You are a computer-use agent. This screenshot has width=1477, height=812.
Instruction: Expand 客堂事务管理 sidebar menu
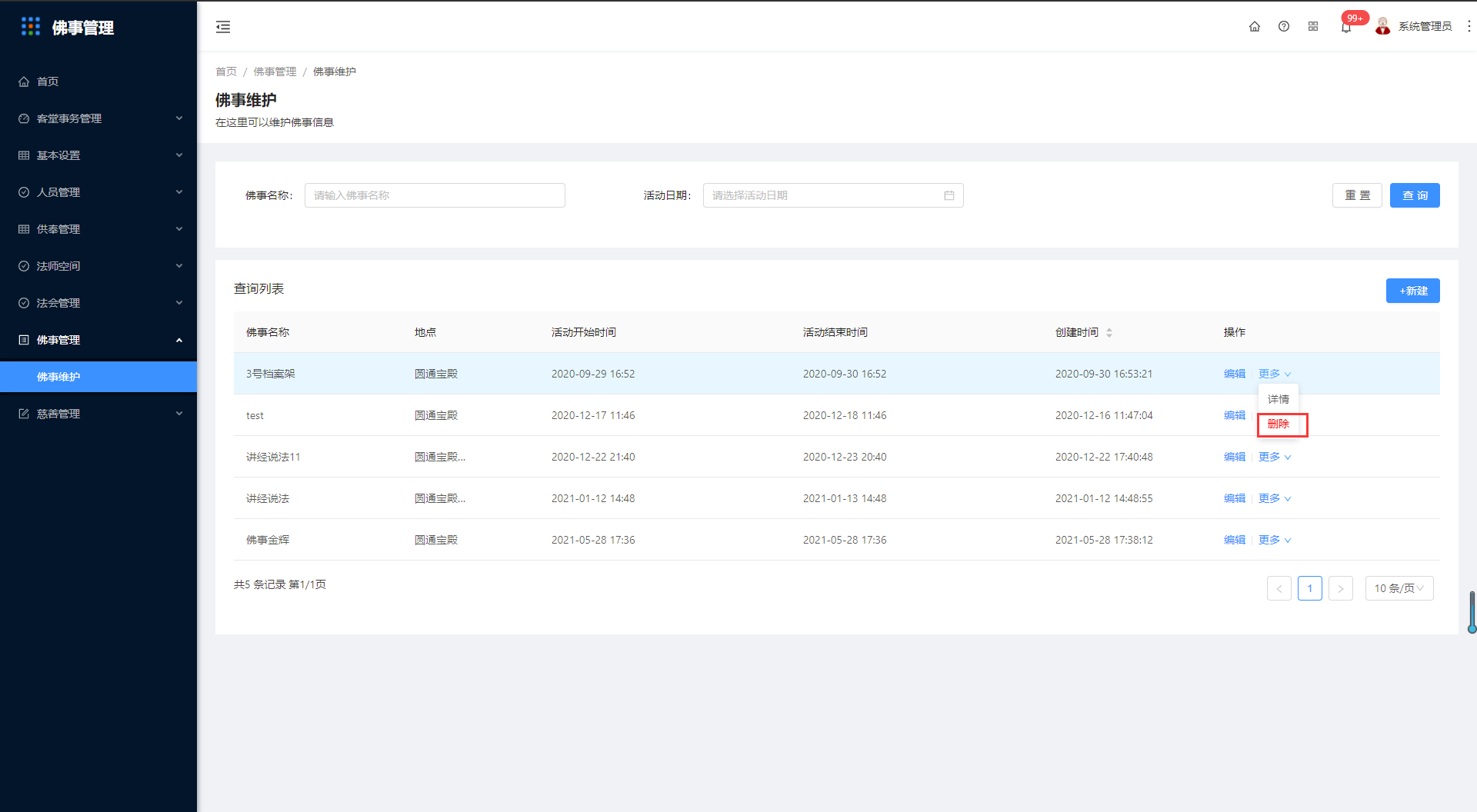point(98,118)
